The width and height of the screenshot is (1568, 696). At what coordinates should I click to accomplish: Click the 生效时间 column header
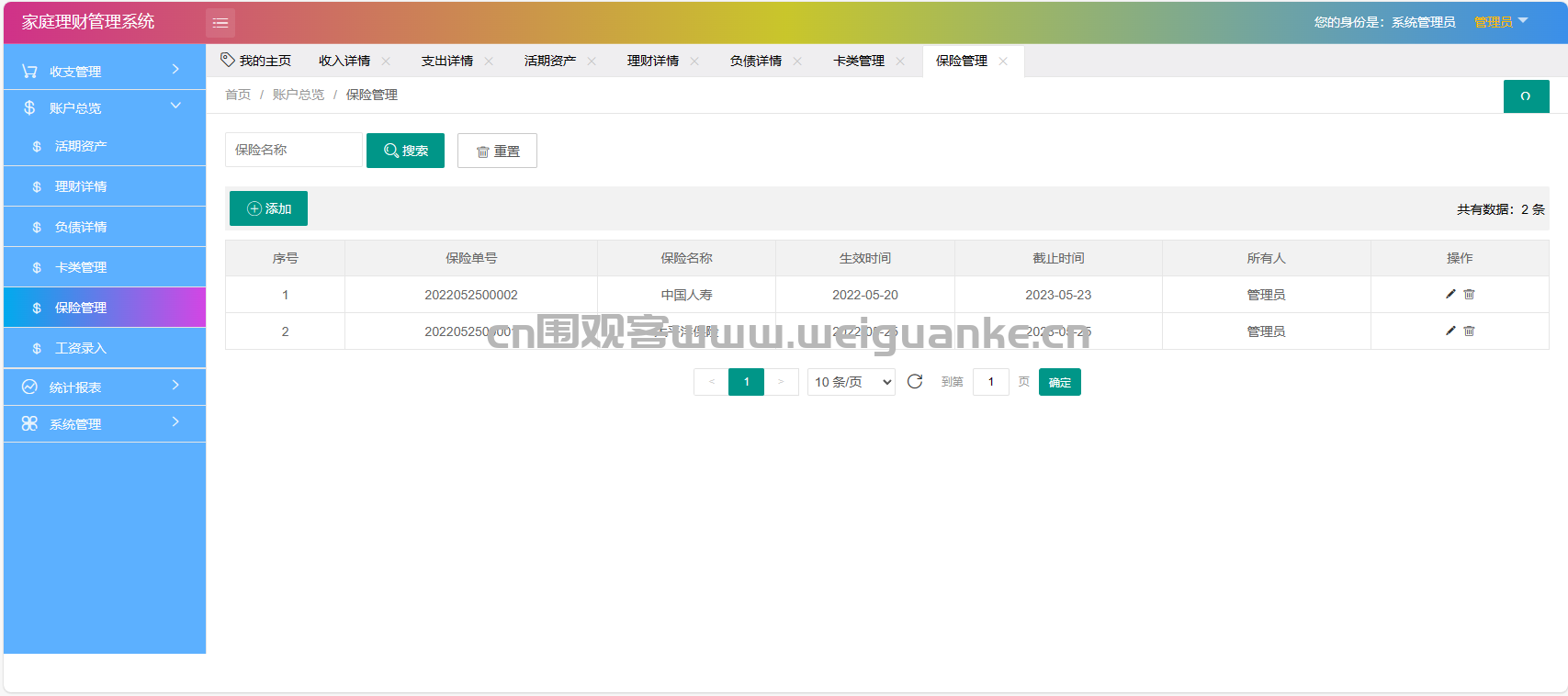click(x=865, y=258)
